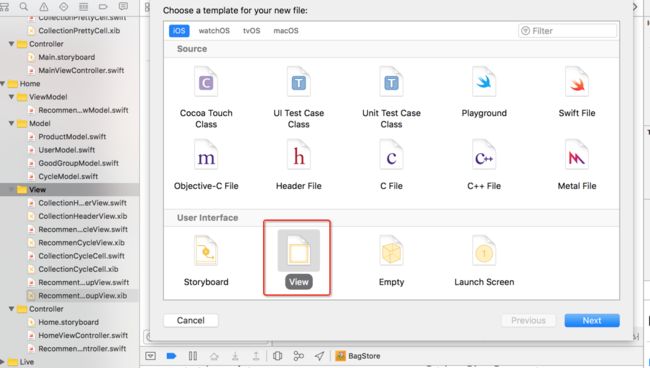This screenshot has height=368, width=650.
Task: Collapse the ViewModel folder
Action: [x=12, y=97]
